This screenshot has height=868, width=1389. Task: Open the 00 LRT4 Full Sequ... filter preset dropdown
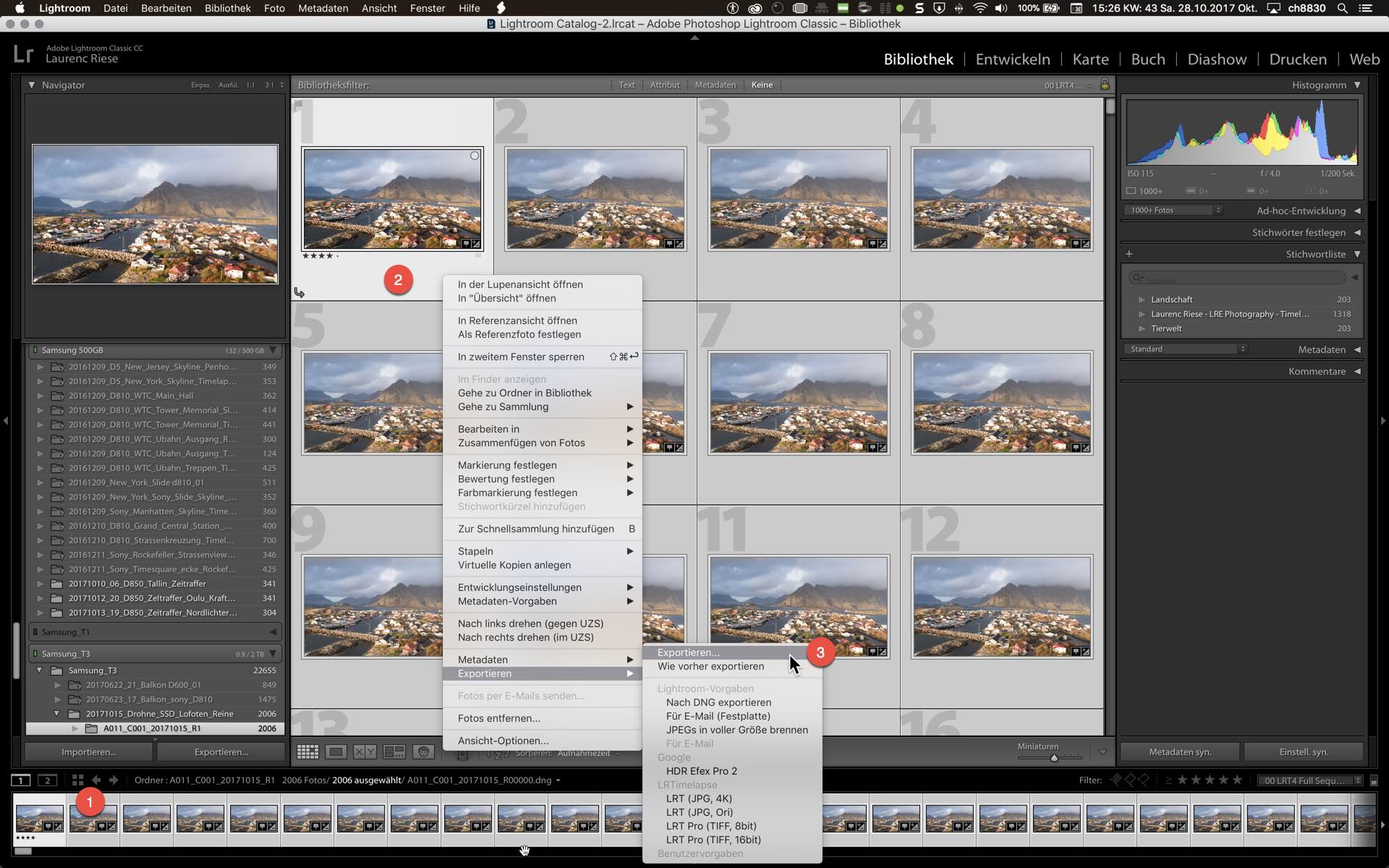tap(1310, 780)
